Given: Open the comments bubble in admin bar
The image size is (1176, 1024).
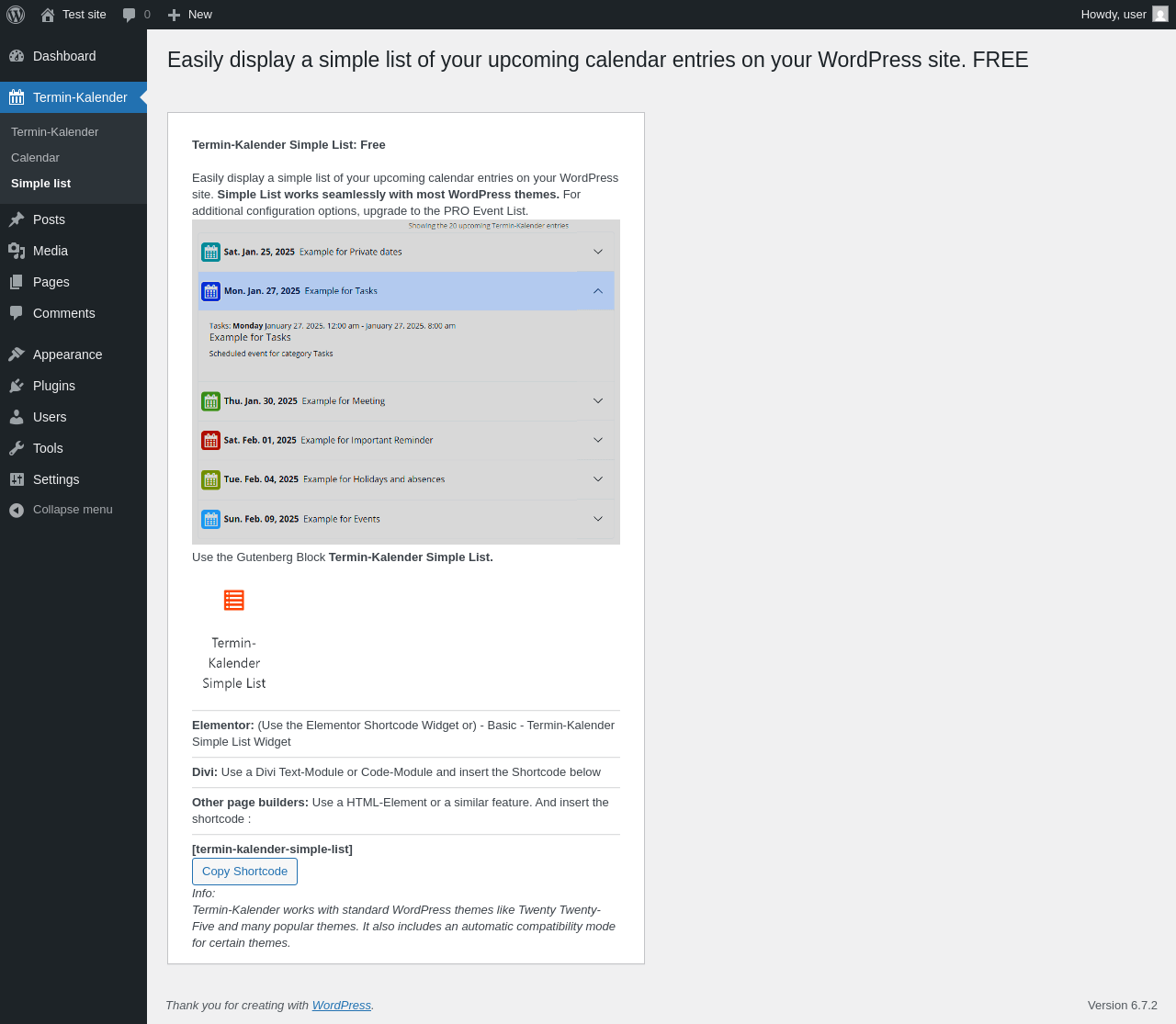Looking at the screenshot, I should [130, 15].
